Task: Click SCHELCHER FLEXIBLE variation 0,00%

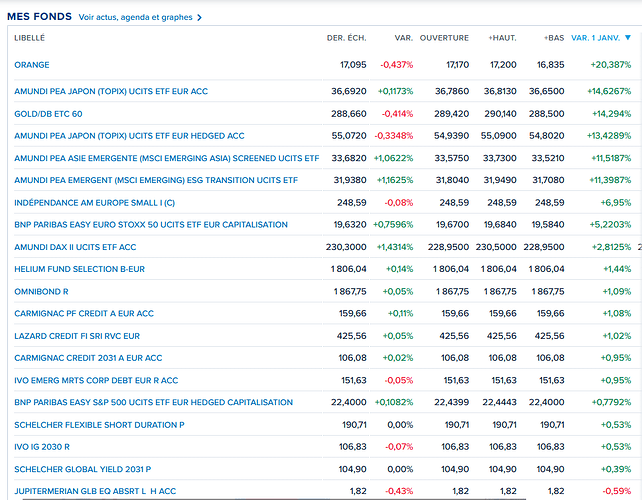Action: click(400, 425)
